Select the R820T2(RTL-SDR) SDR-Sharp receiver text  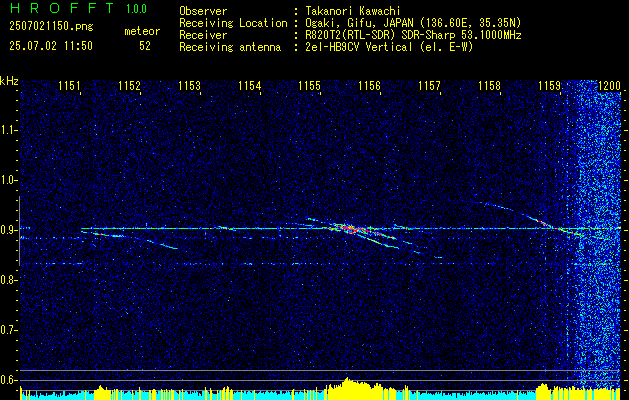pyautogui.click(x=413, y=35)
